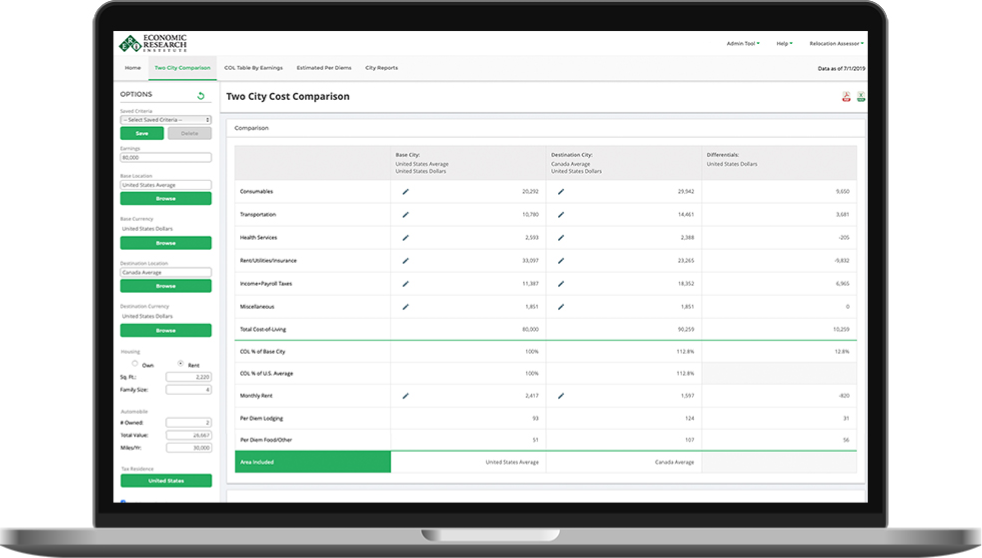Select the Own housing radio button

(x=136, y=364)
